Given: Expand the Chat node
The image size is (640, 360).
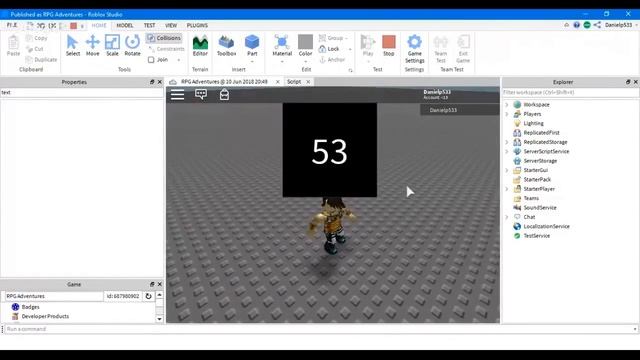Looking at the screenshot, I should pos(507,217).
